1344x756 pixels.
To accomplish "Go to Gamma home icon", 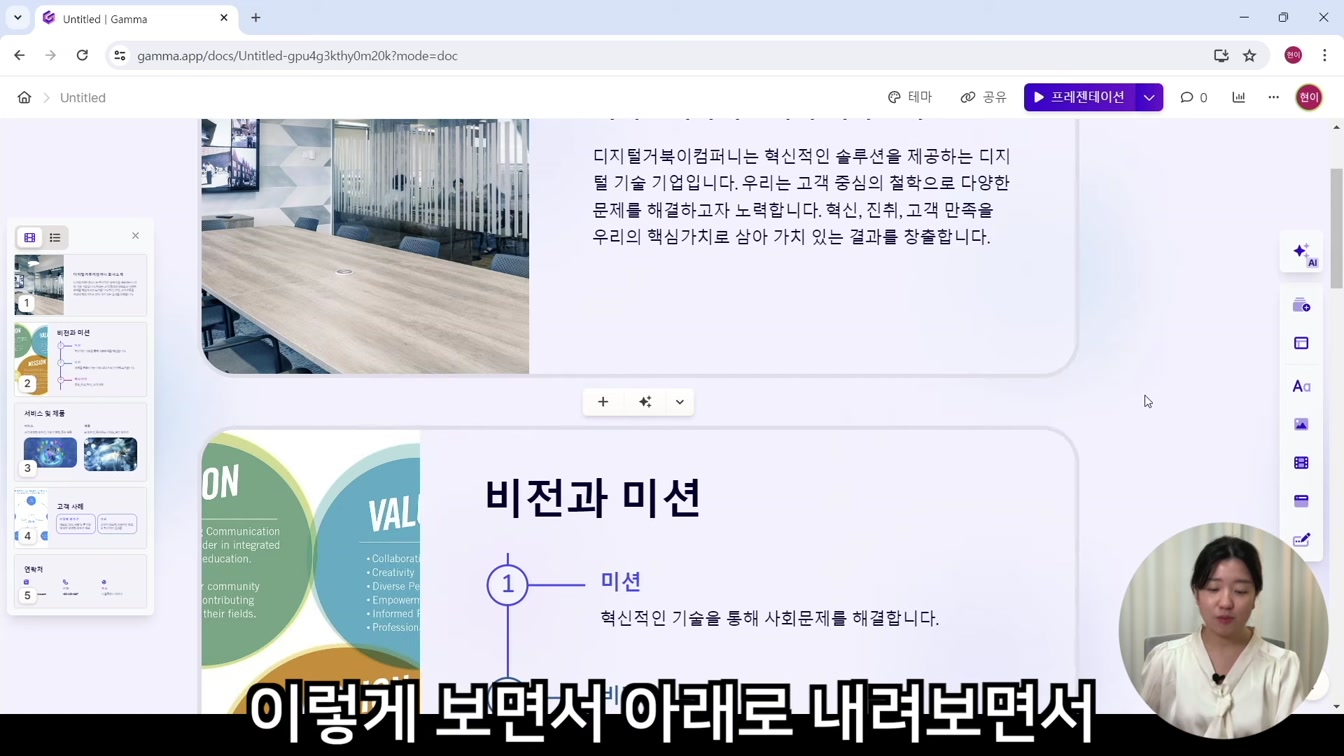I will pyautogui.click(x=24, y=98).
